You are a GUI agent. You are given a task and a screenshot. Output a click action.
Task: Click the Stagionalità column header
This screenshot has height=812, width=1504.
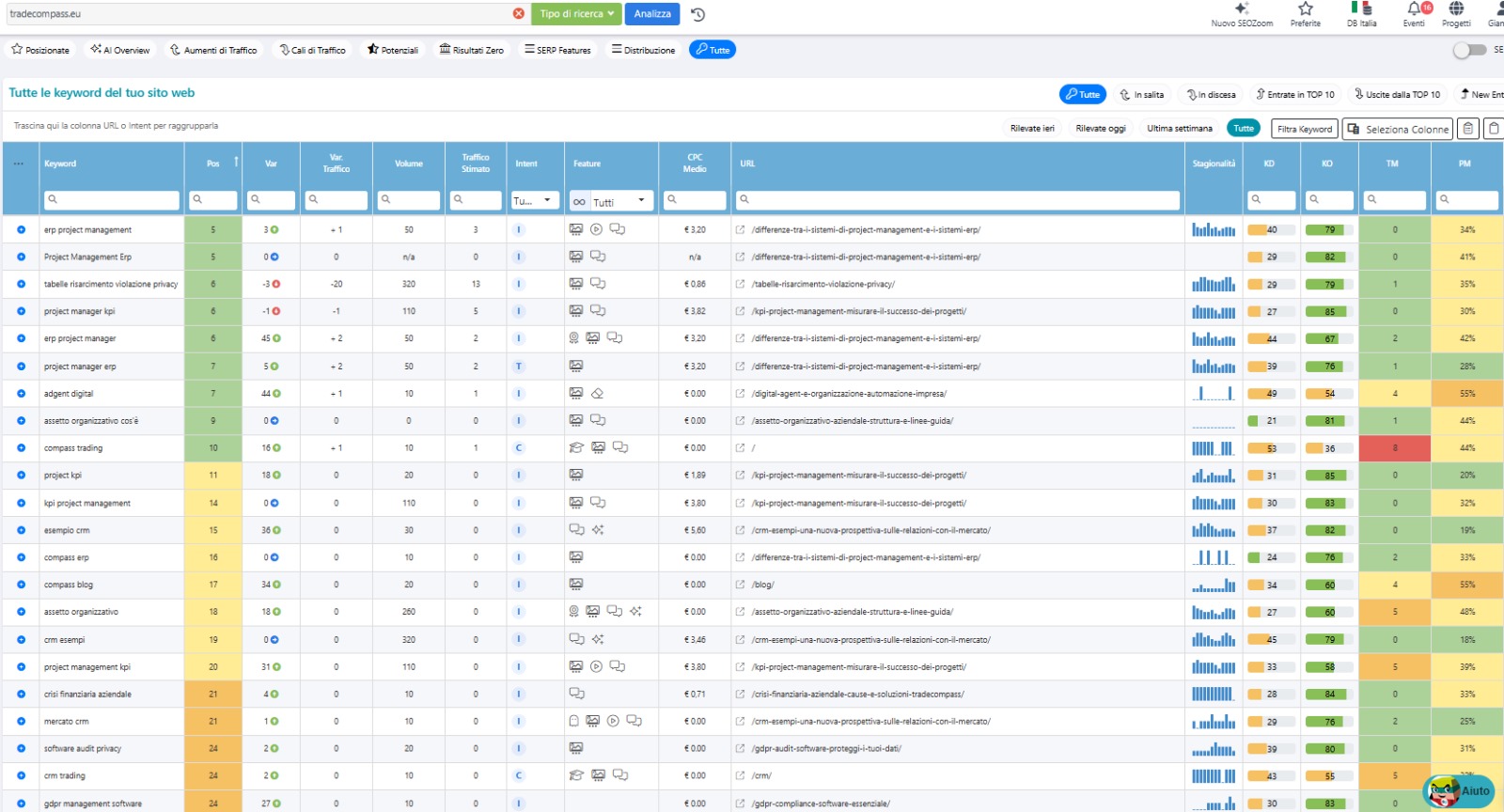[x=1214, y=164]
